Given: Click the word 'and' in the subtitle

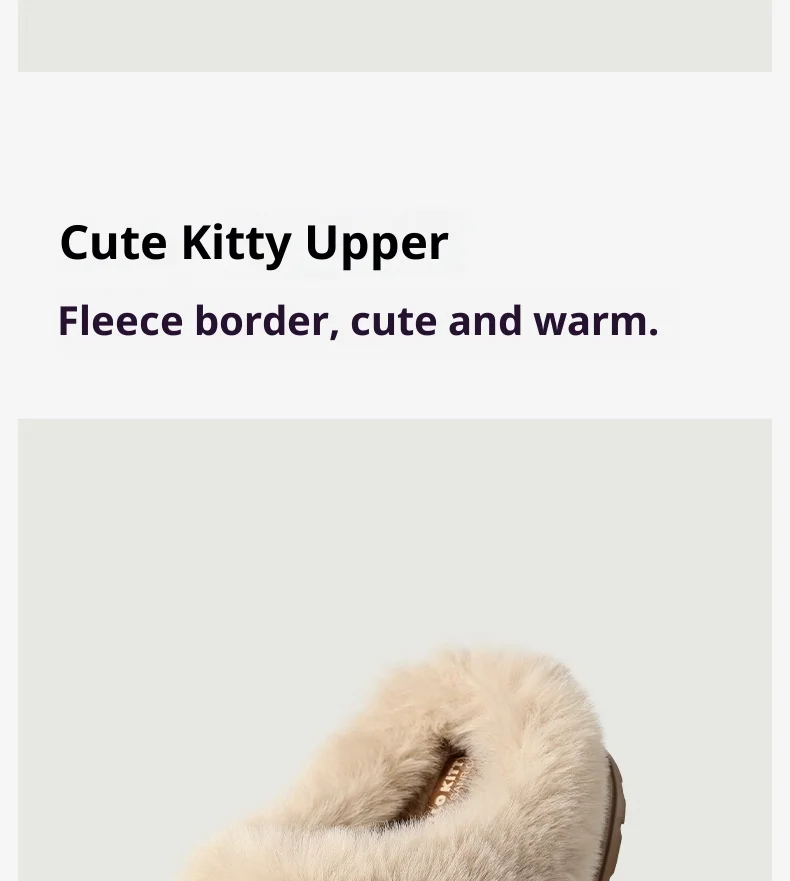Looking at the screenshot, I should point(485,321).
